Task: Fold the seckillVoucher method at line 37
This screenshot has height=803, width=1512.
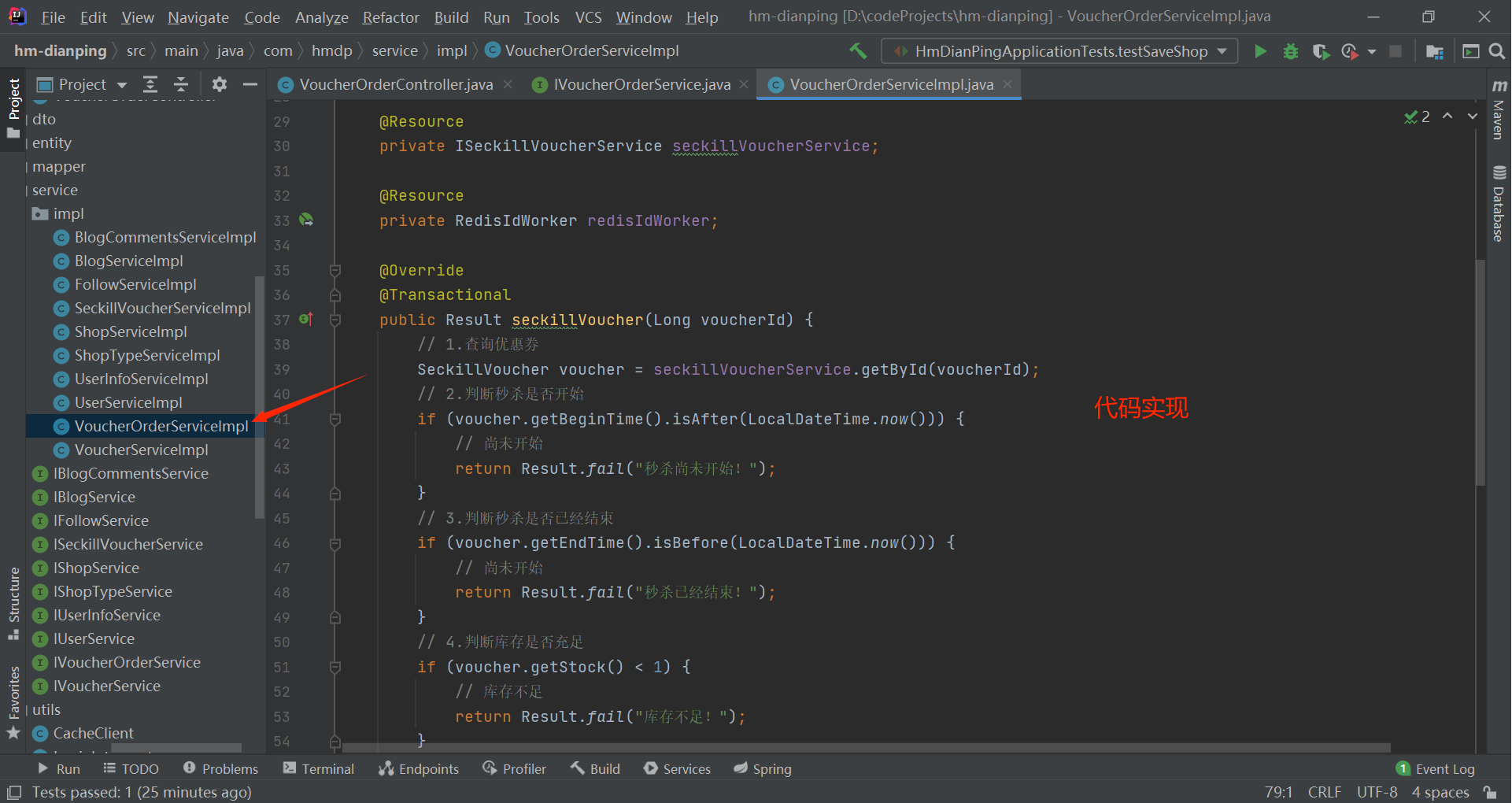Action: (335, 320)
